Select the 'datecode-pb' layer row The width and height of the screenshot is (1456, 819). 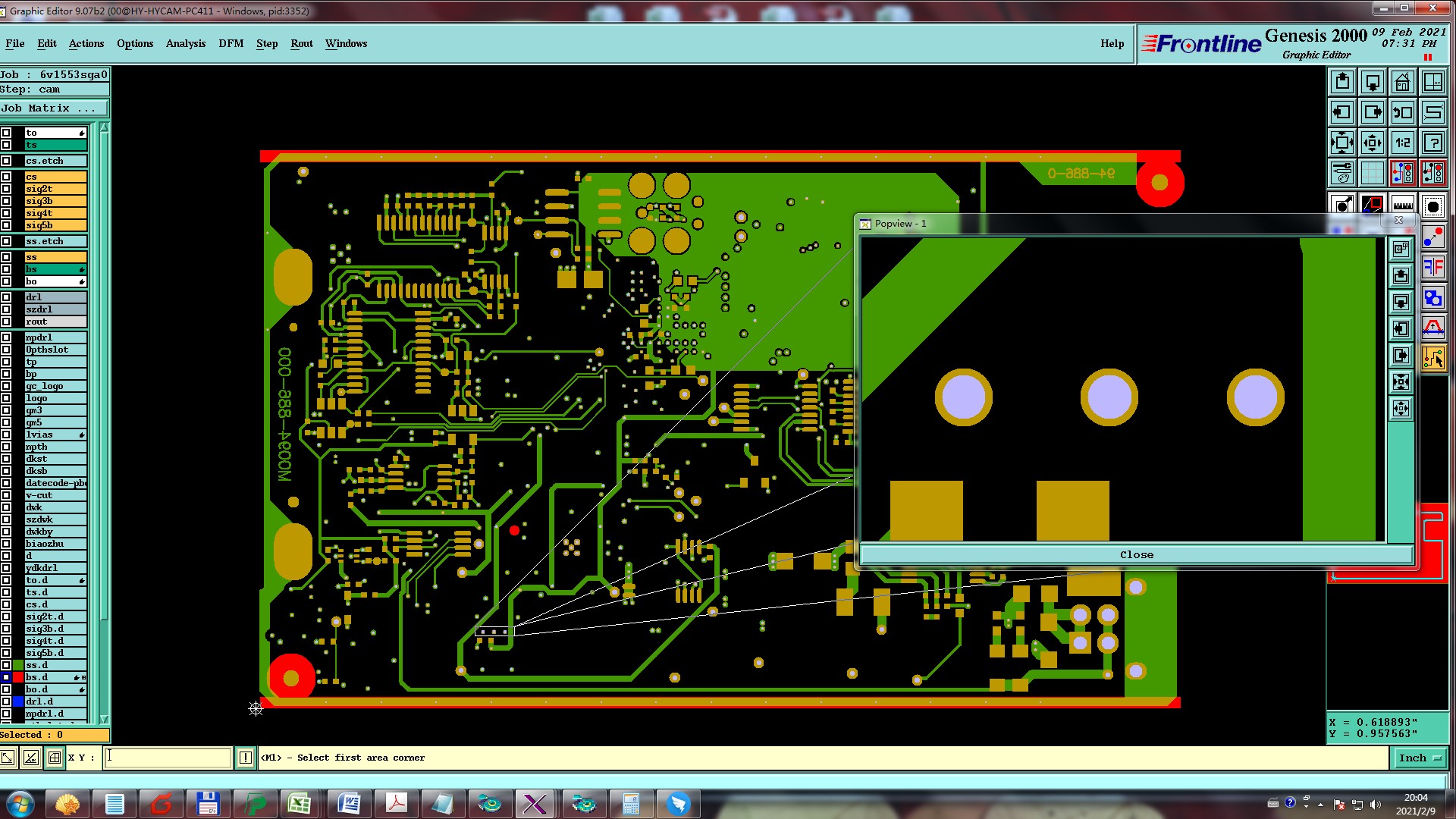coord(55,483)
